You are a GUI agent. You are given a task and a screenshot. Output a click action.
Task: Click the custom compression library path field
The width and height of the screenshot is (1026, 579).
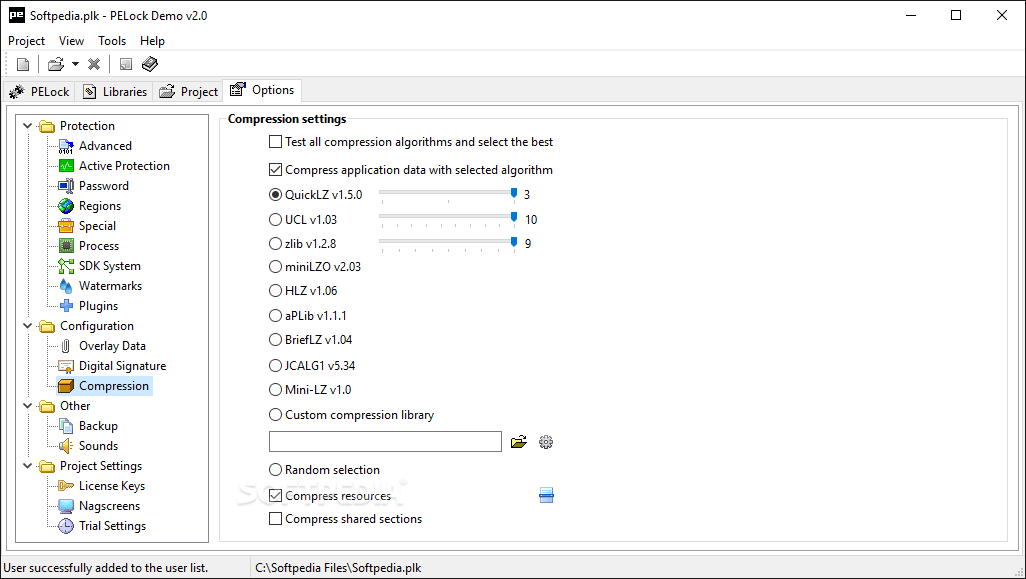click(x=385, y=442)
